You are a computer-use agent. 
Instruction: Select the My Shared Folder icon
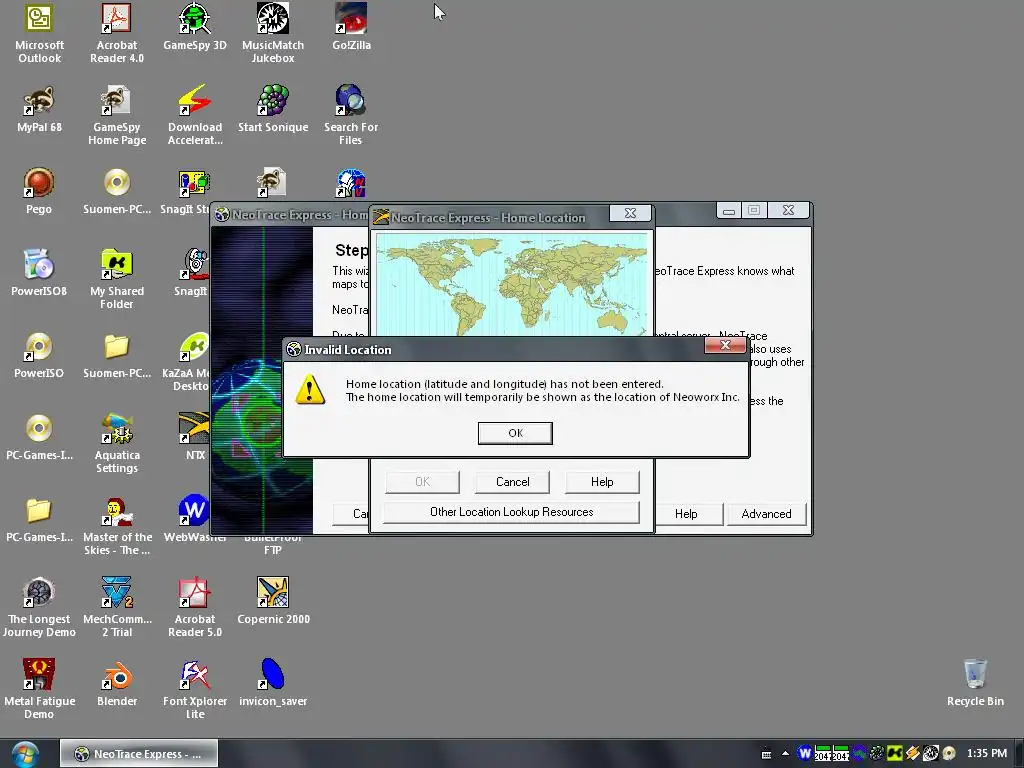tap(117, 279)
